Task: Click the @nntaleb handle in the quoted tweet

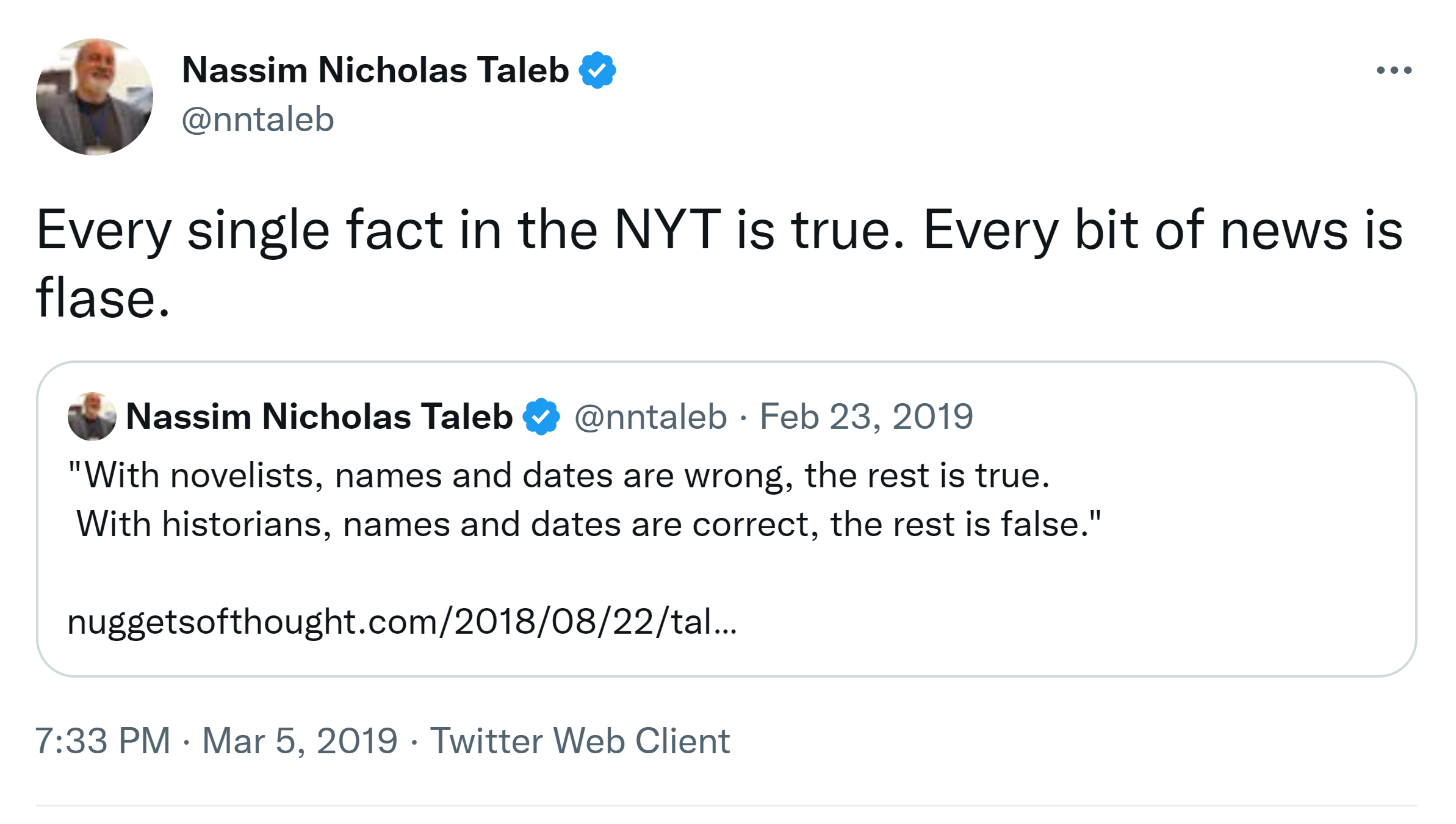Action: click(x=651, y=417)
